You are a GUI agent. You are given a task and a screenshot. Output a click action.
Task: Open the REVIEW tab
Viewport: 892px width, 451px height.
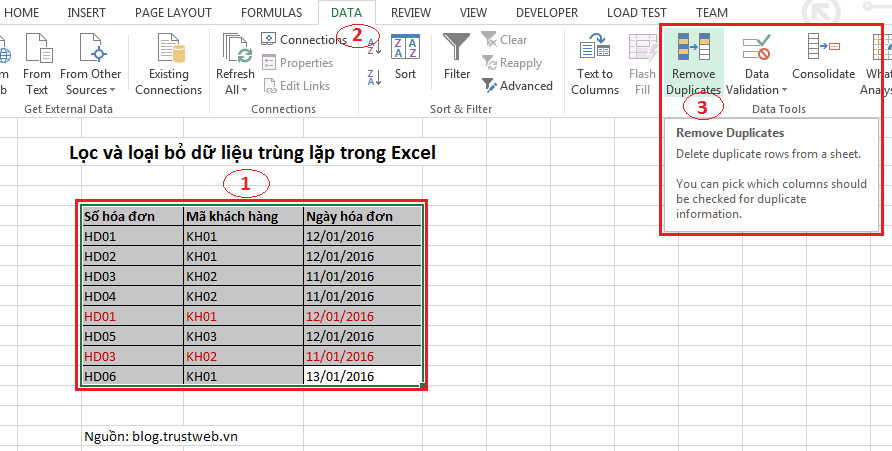(x=411, y=13)
